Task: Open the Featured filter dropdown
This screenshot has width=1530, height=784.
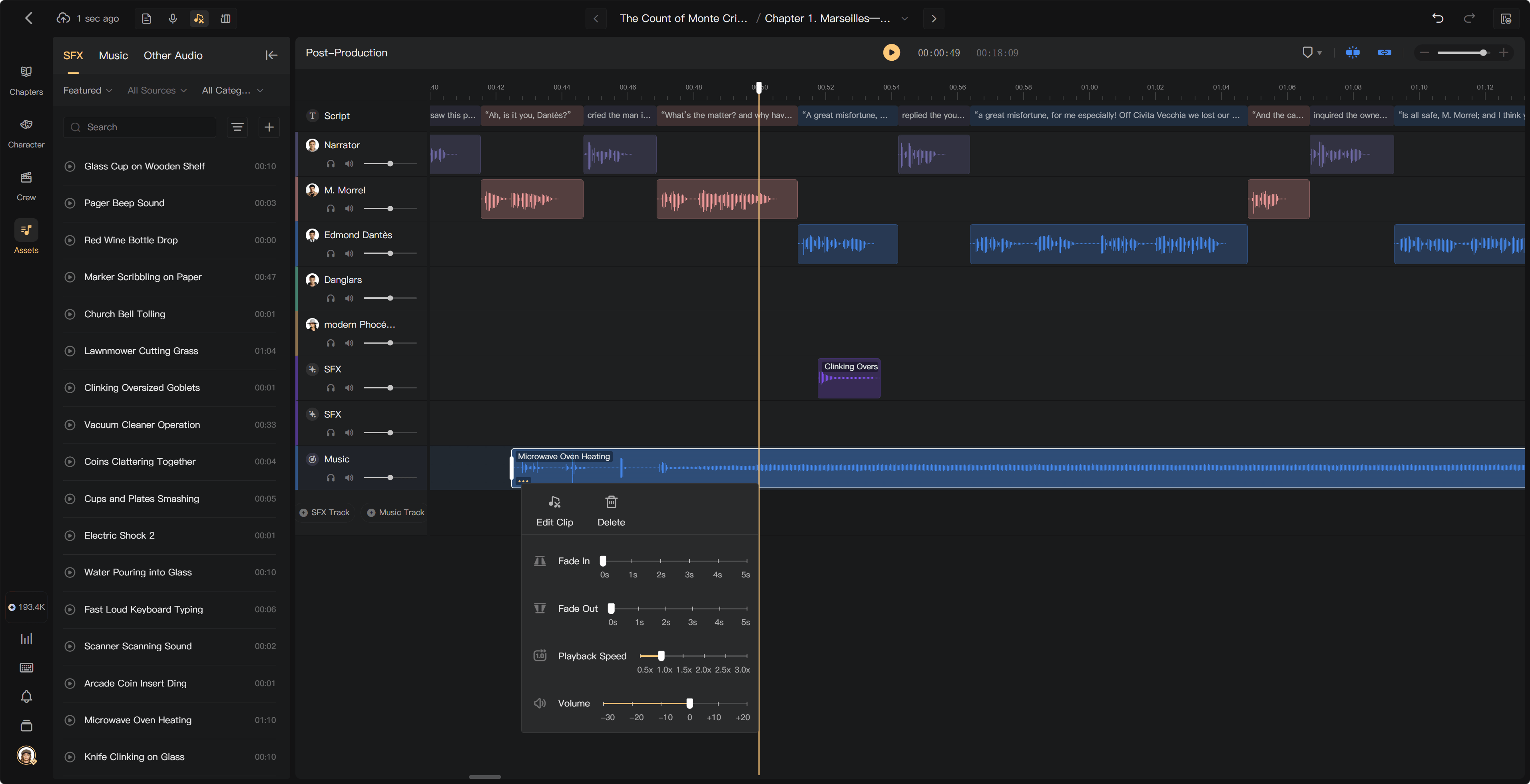Action: (87, 90)
